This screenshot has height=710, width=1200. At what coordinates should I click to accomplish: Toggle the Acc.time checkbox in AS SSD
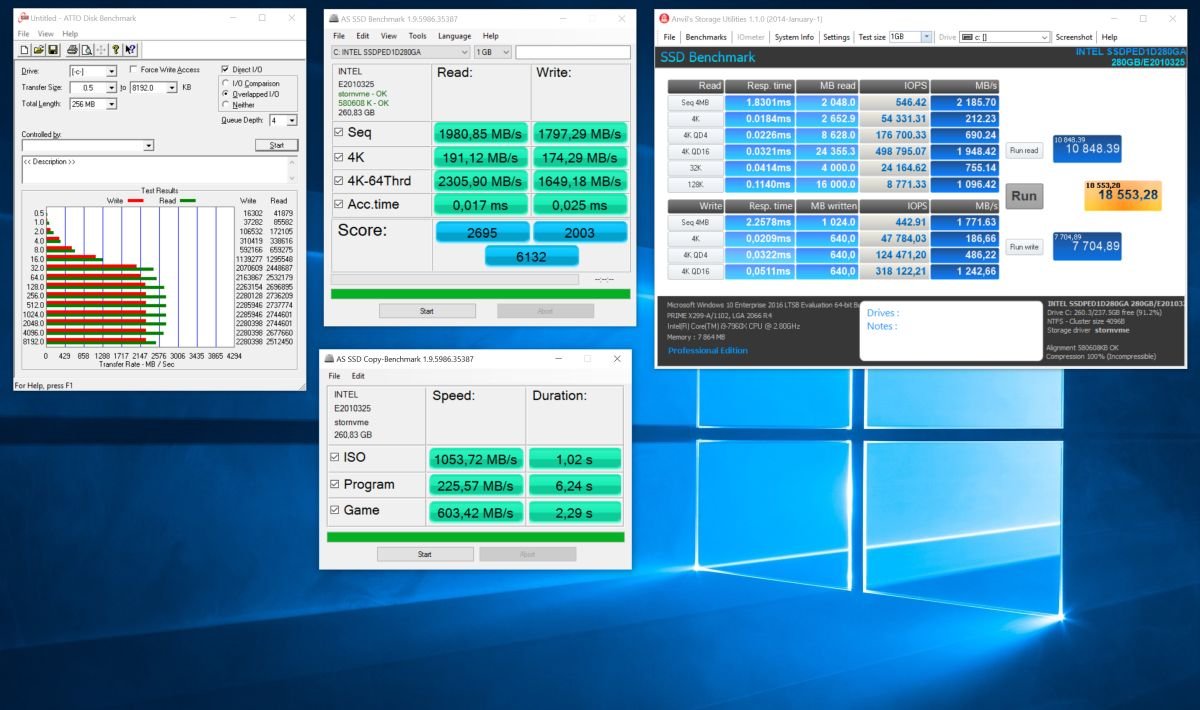coord(339,205)
